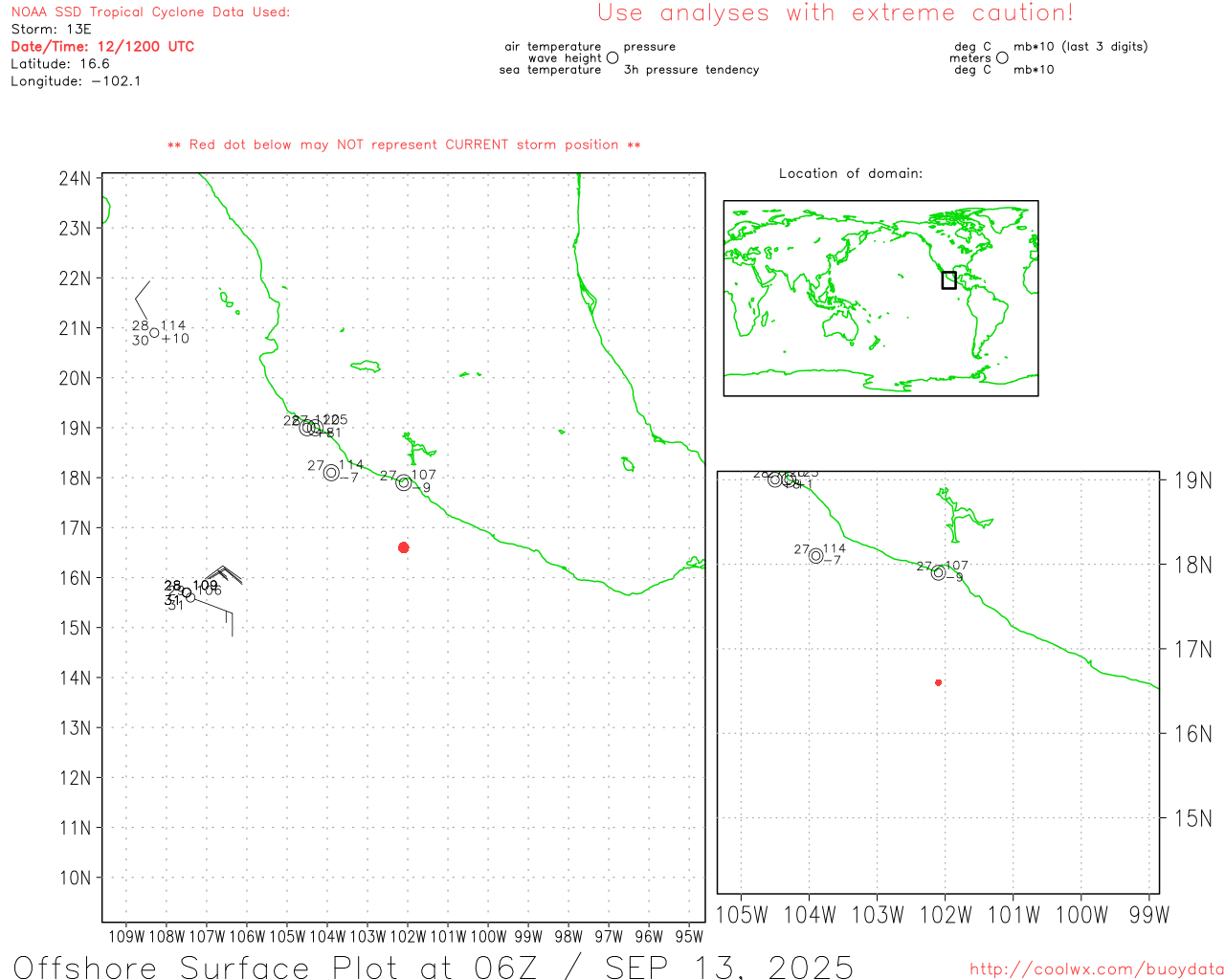Click main-map buoy circle labeled 27 114 -7
Viewport: 1225px width, 980px height.
(331, 473)
